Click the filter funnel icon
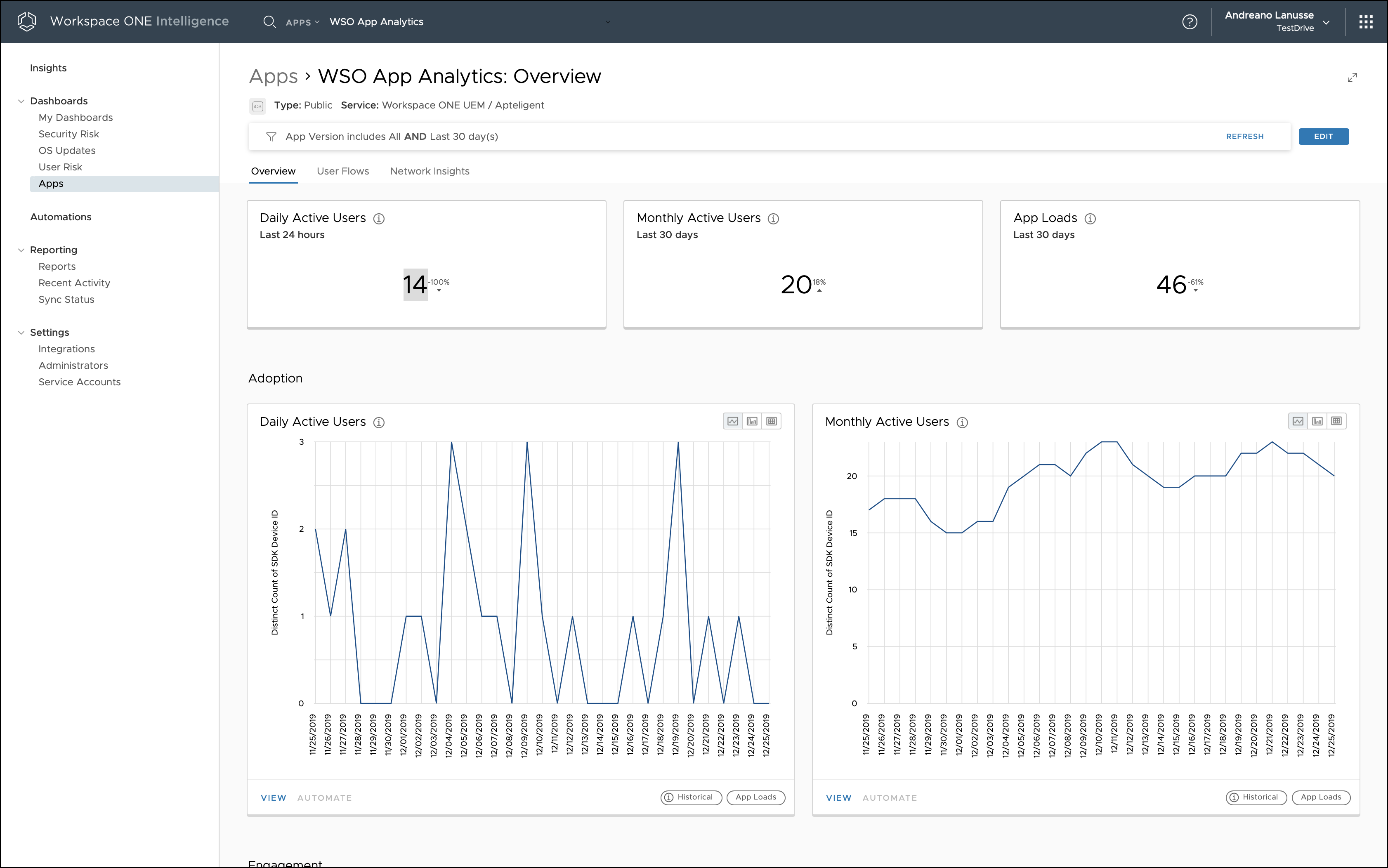This screenshot has width=1388, height=868. click(271, 137)
